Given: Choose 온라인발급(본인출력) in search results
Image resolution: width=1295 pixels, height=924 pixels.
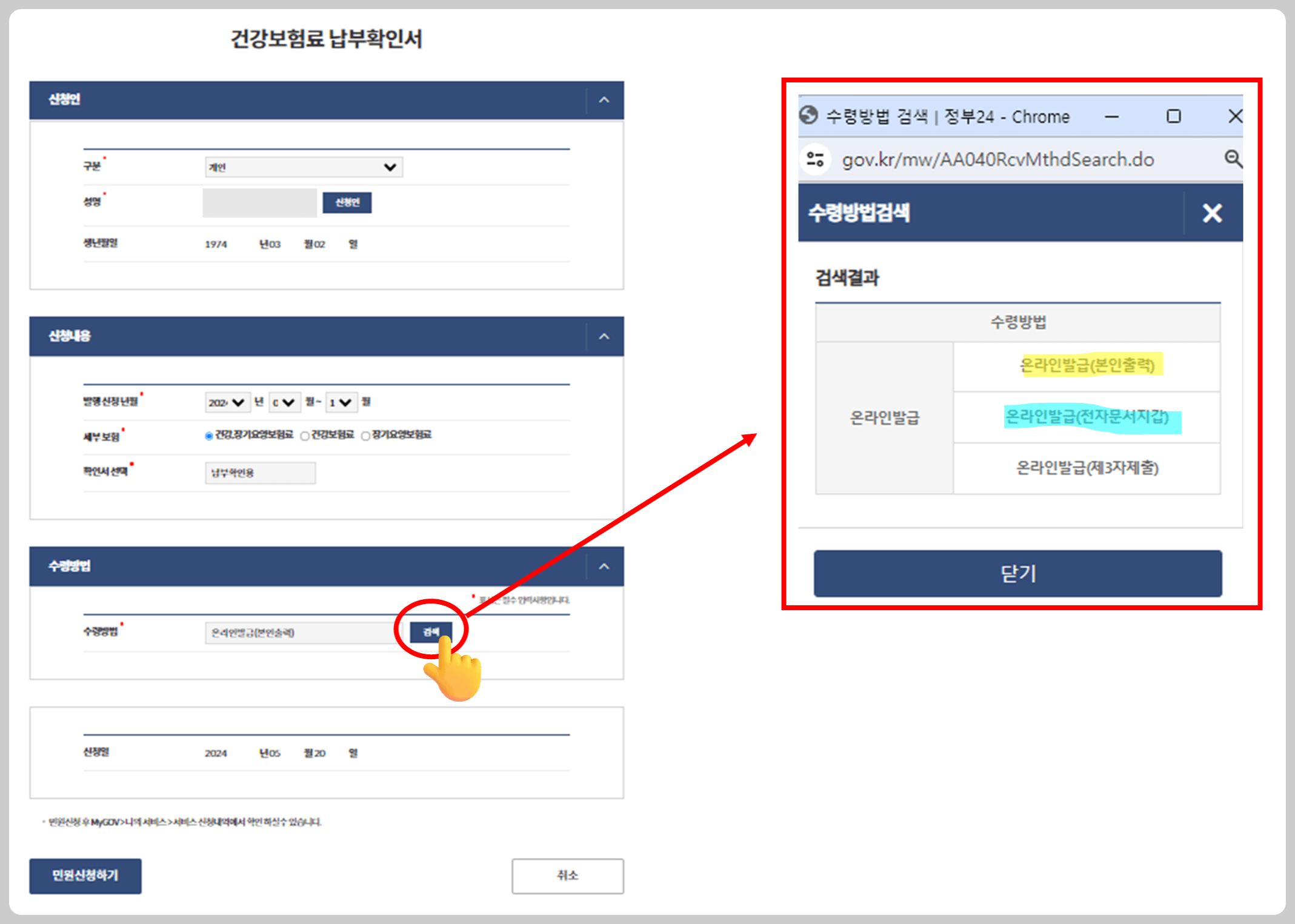Looking at the screenshot, I should (x=1087, y=365).
